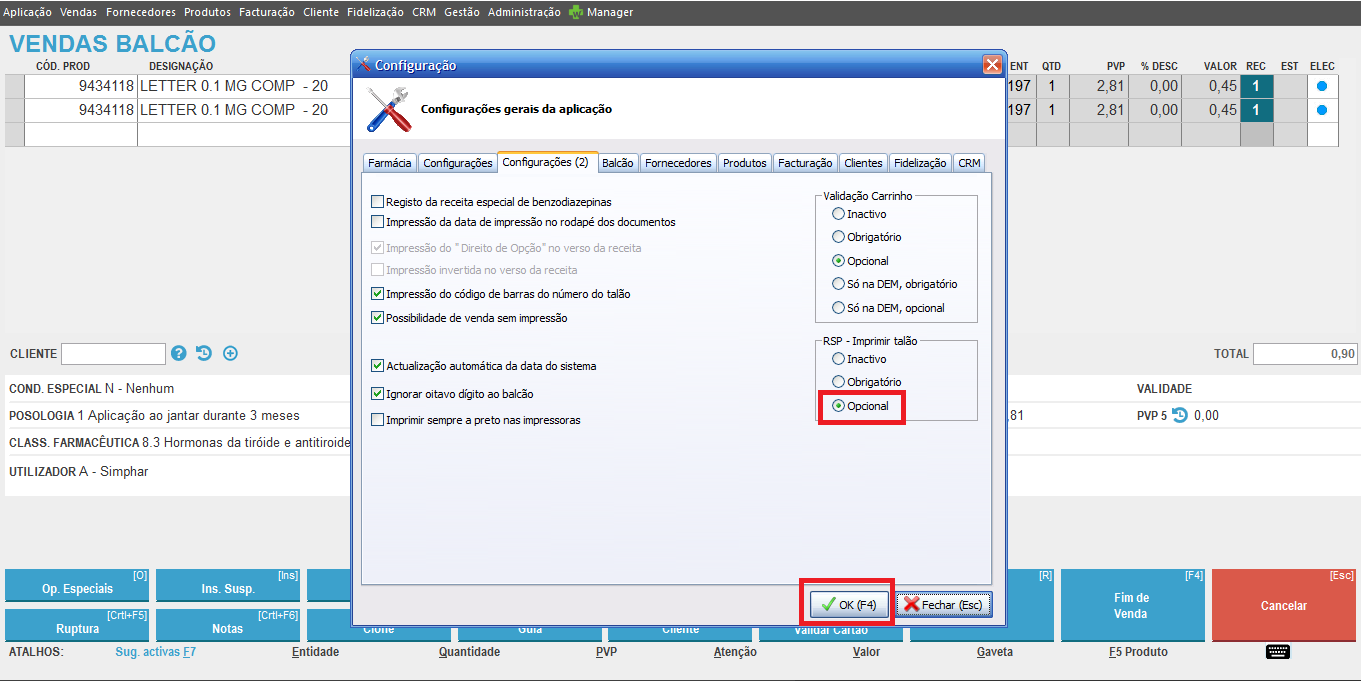Image resolution: width=1361 pixels, height=681 pixels.
Task: Click the green Manager icon in menu bar
Action: 576,12
